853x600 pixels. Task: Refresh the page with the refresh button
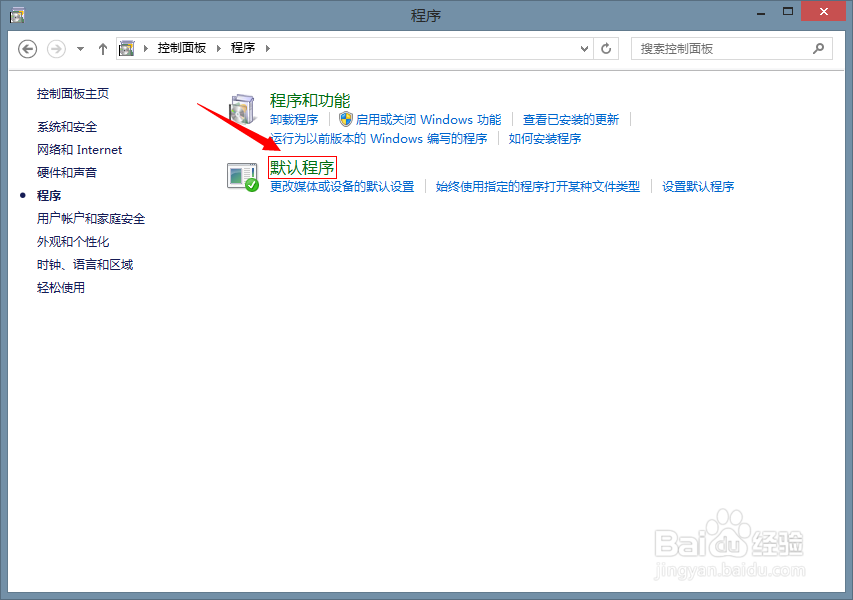[606, 49]
